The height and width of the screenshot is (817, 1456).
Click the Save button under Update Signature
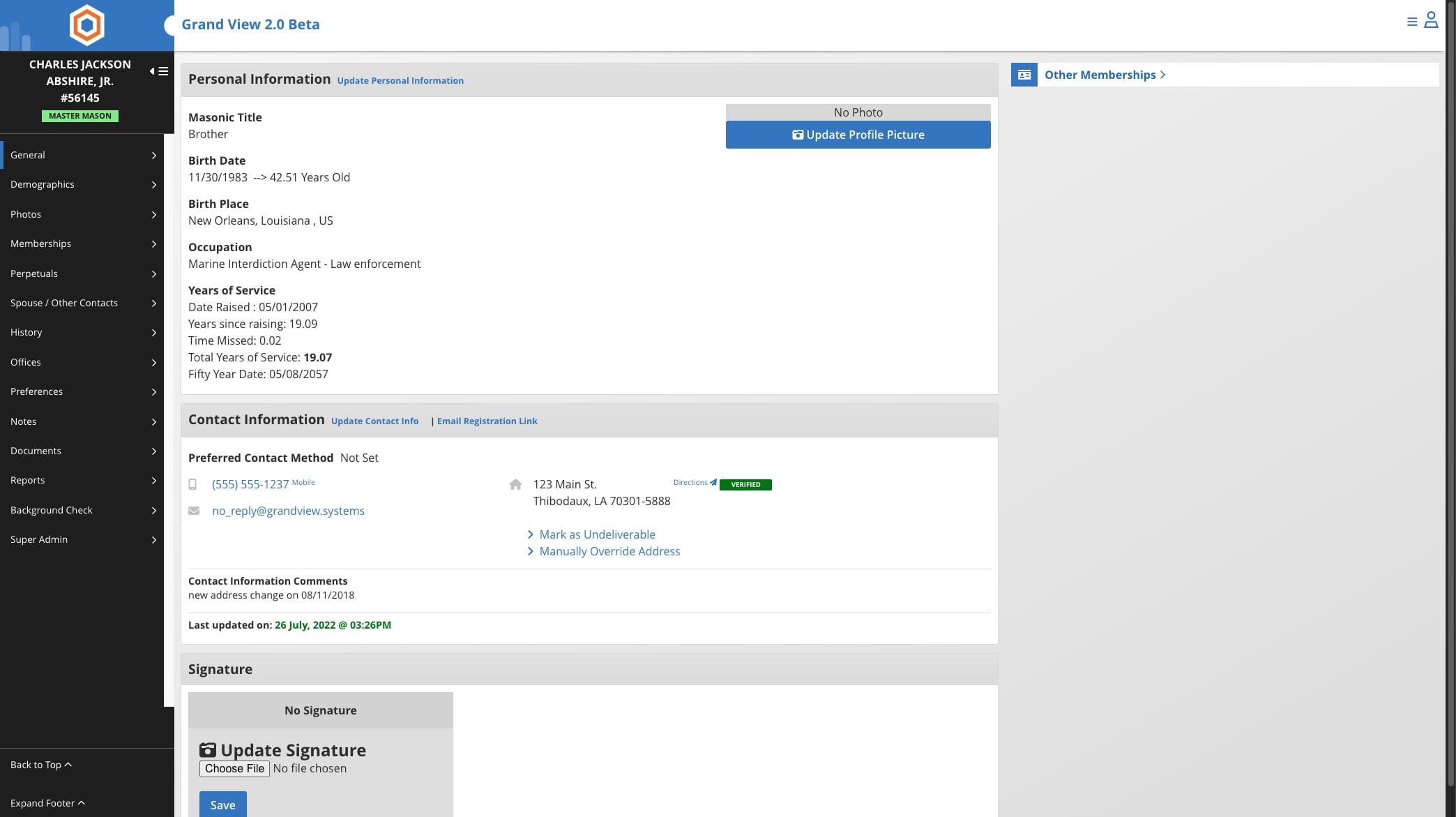pyautogui.click(x=223, y=804)
